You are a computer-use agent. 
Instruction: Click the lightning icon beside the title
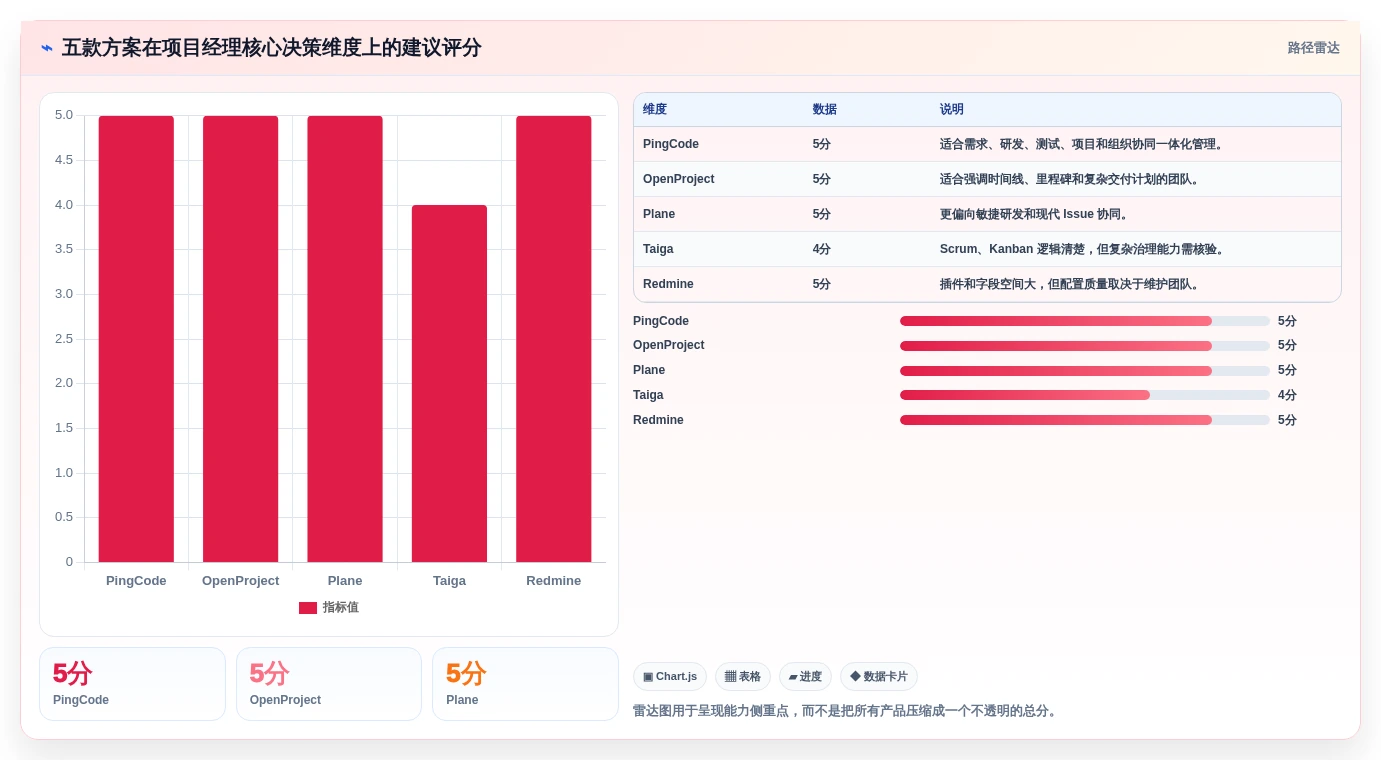[x=47, y=48]
